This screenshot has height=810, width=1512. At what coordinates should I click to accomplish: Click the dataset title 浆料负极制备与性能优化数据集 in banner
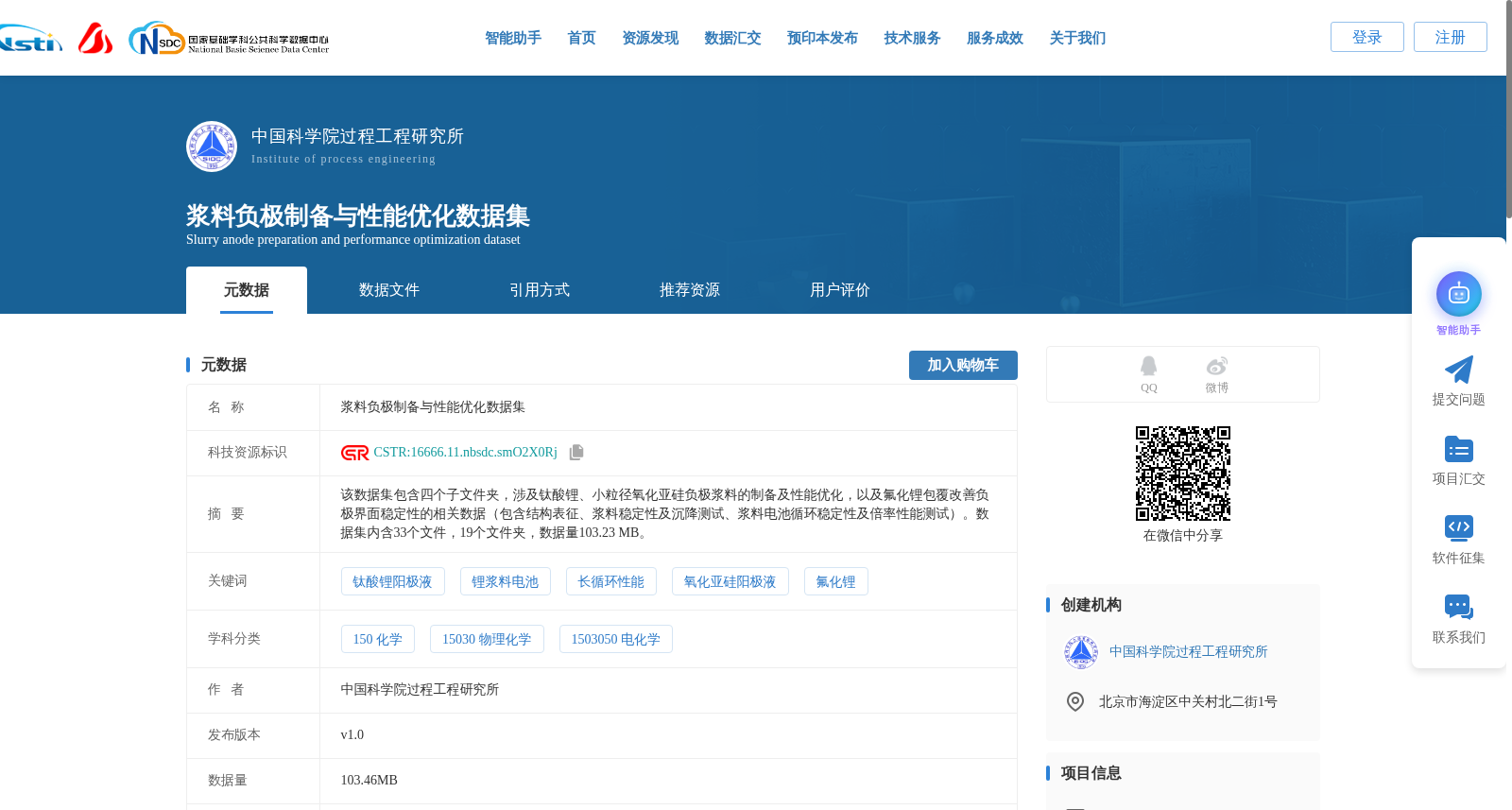click(357, 215)
